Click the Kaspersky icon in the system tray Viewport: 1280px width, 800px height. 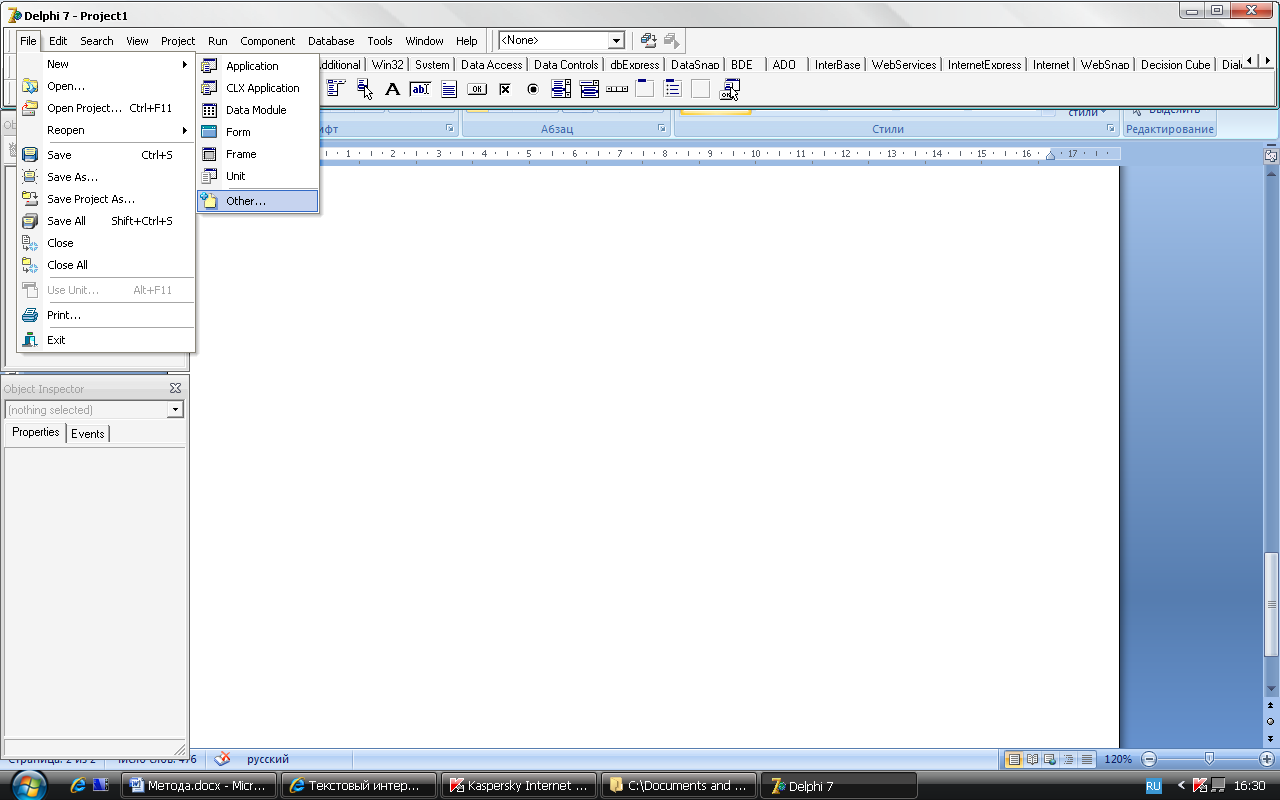1200,785
